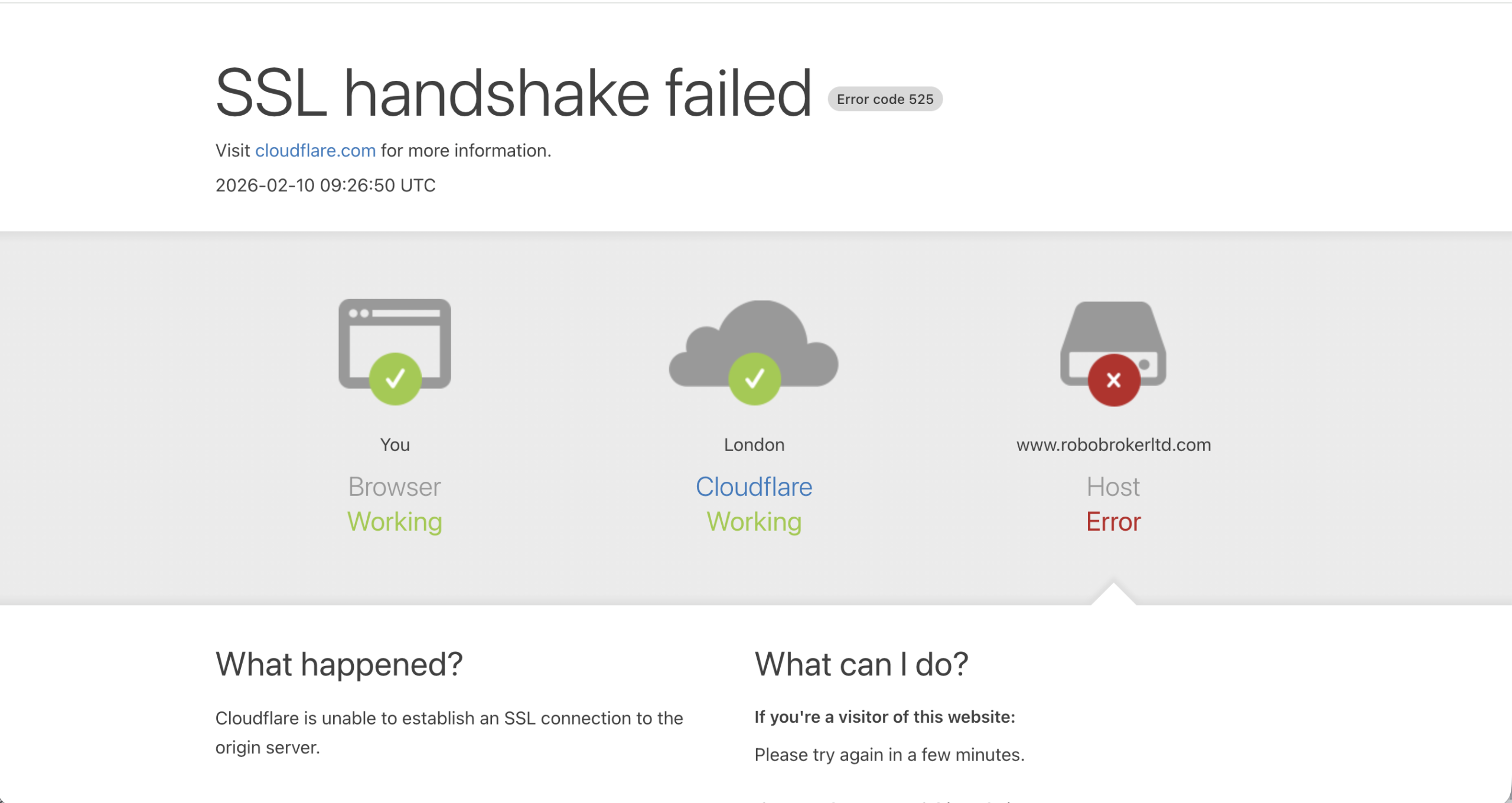Click the gray Host label
Image resolution: width=1512 pixels, height=803 pixels.
point(1113,487)
